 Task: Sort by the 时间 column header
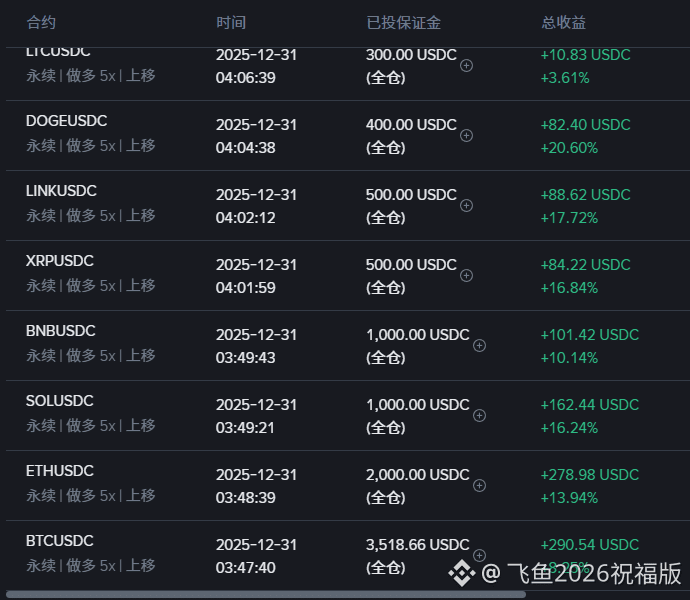(x=230, y=22)
